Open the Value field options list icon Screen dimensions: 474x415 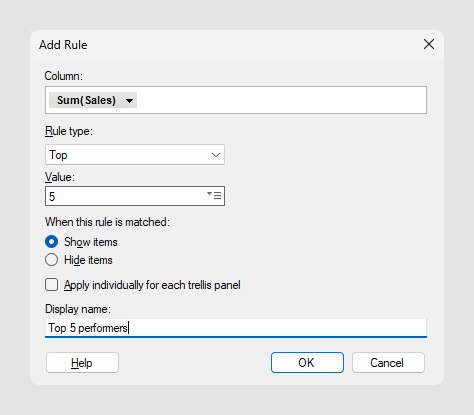(x=214, y=195)
